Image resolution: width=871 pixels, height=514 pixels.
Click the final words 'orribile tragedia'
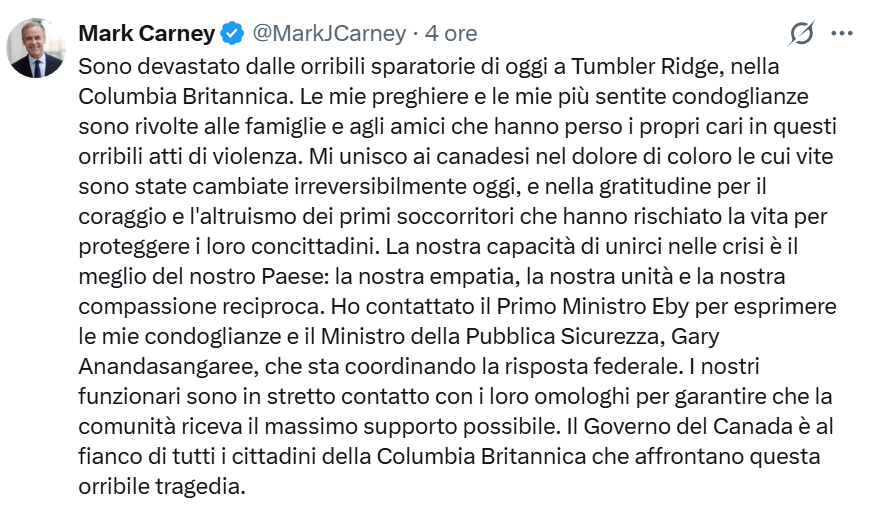click(x=162, y=486)
